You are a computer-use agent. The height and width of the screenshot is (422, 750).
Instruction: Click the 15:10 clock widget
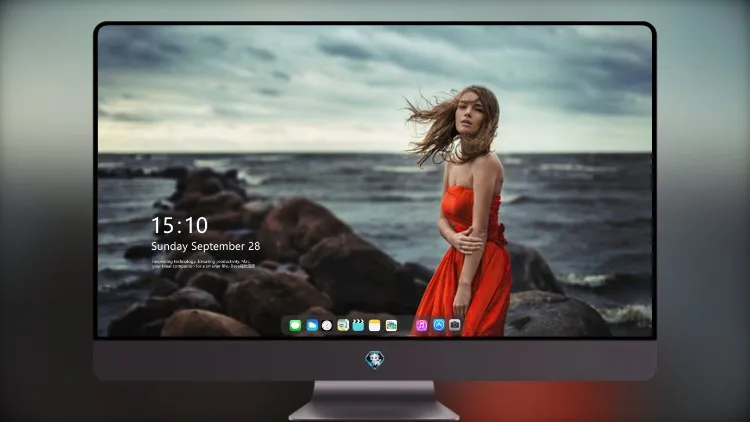pyautogui.click(x=180, y=225)
